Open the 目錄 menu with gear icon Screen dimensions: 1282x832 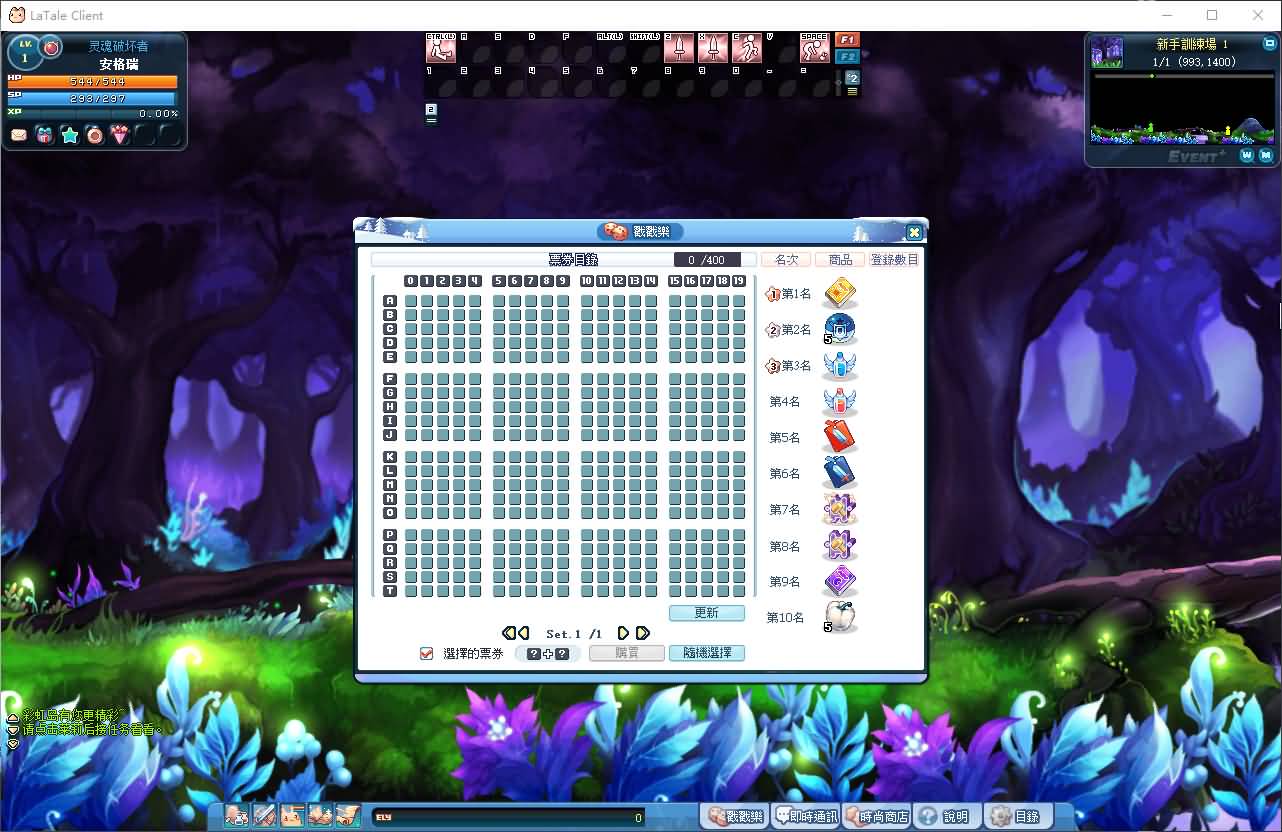pos(1015,817)
